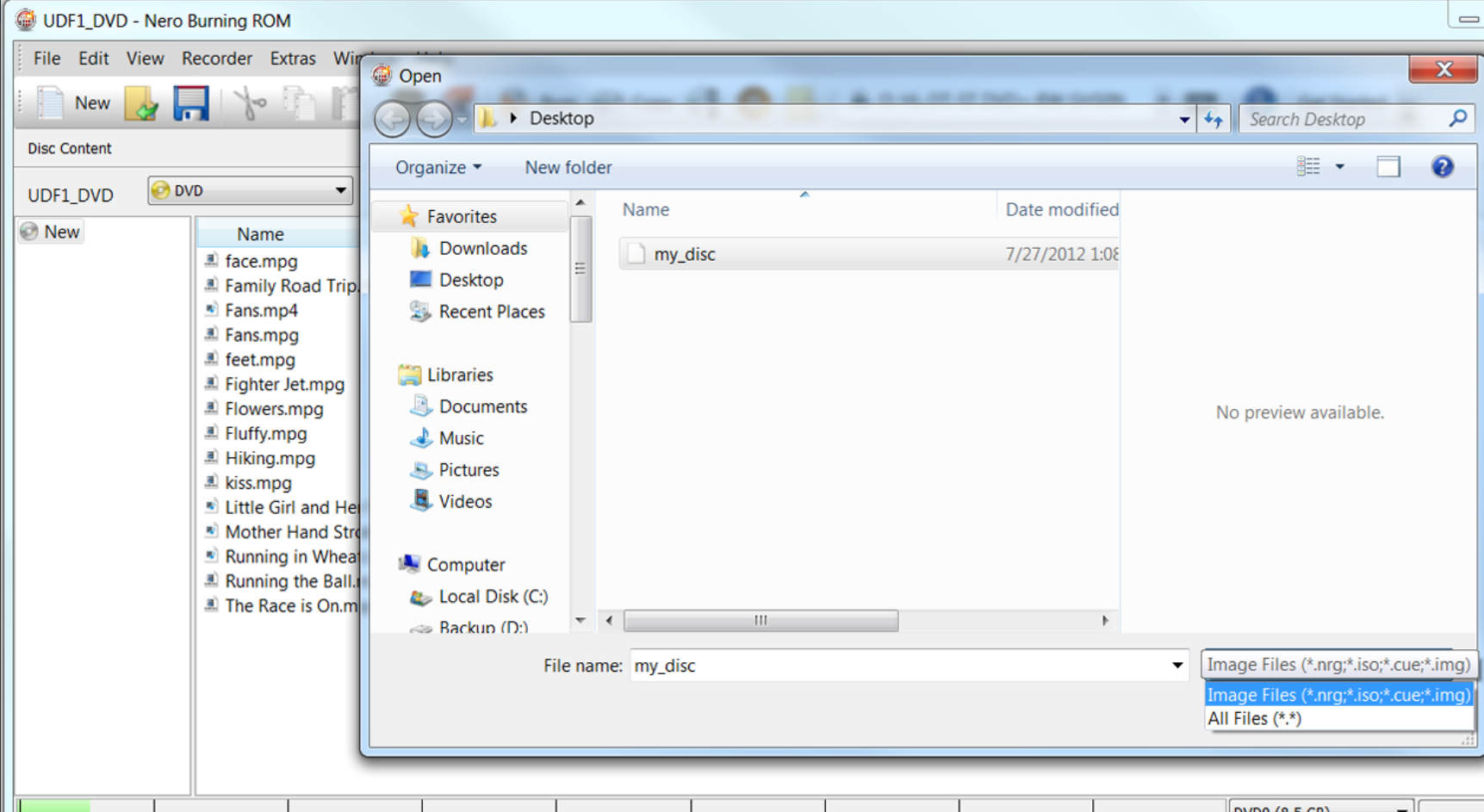Click the Copy icon in toolbar

point(299,103)
